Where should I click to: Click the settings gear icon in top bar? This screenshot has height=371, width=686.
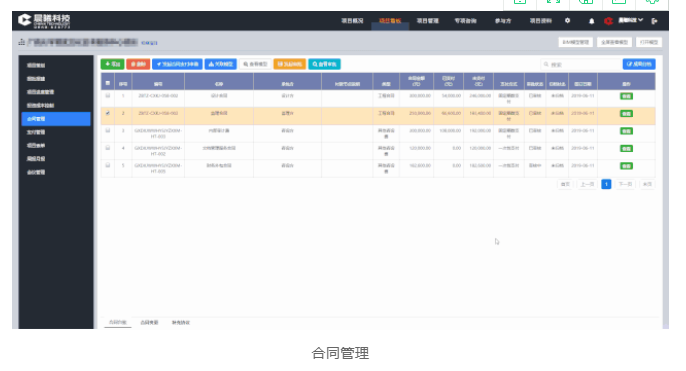click(567, 21)
